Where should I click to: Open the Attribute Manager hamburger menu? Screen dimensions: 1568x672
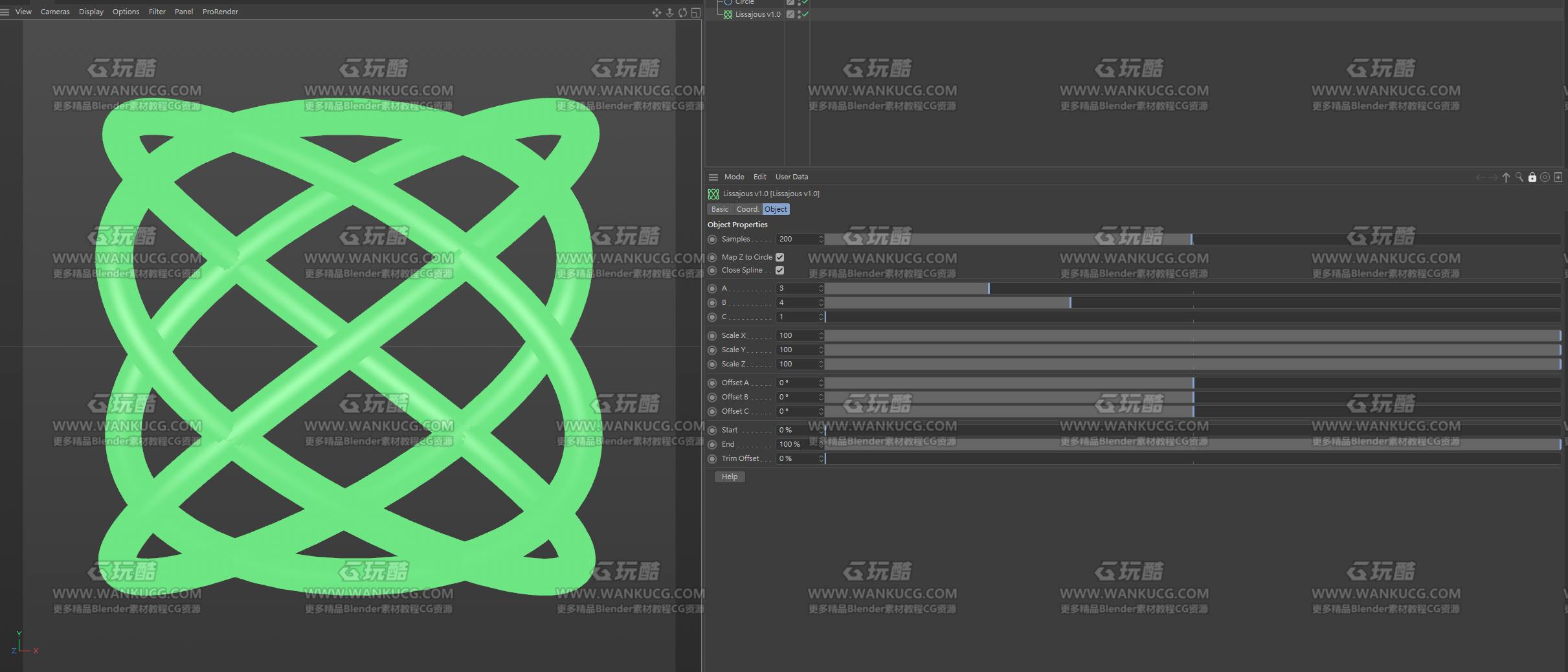713,177
